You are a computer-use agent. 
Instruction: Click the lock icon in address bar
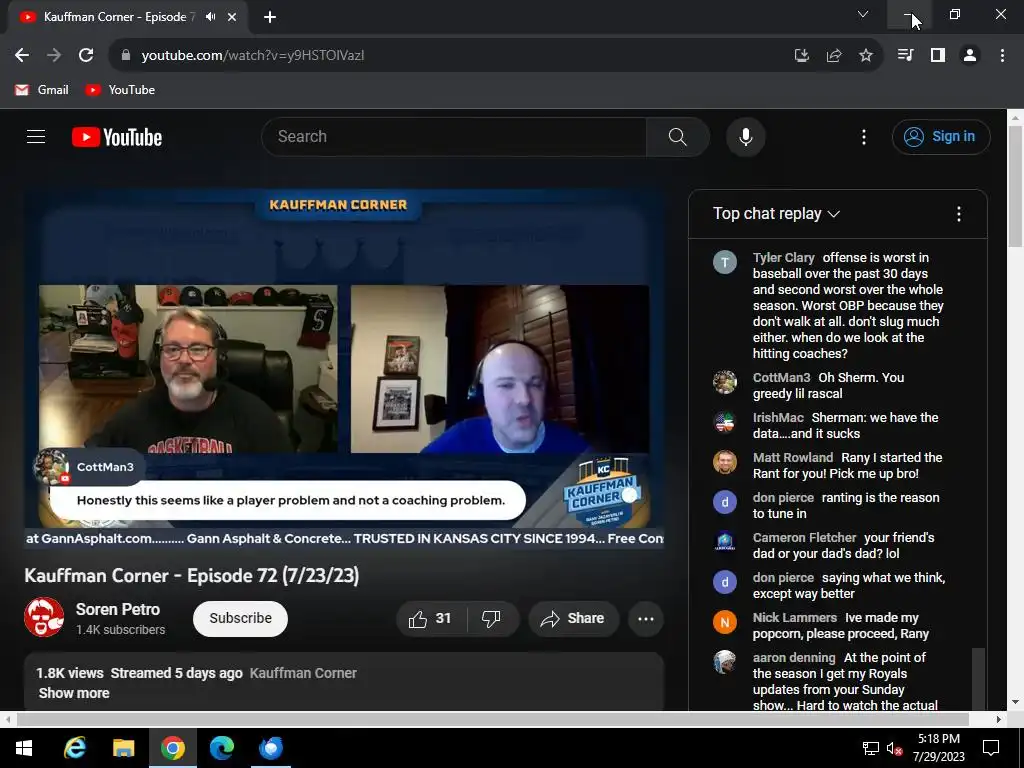(126, 56)
